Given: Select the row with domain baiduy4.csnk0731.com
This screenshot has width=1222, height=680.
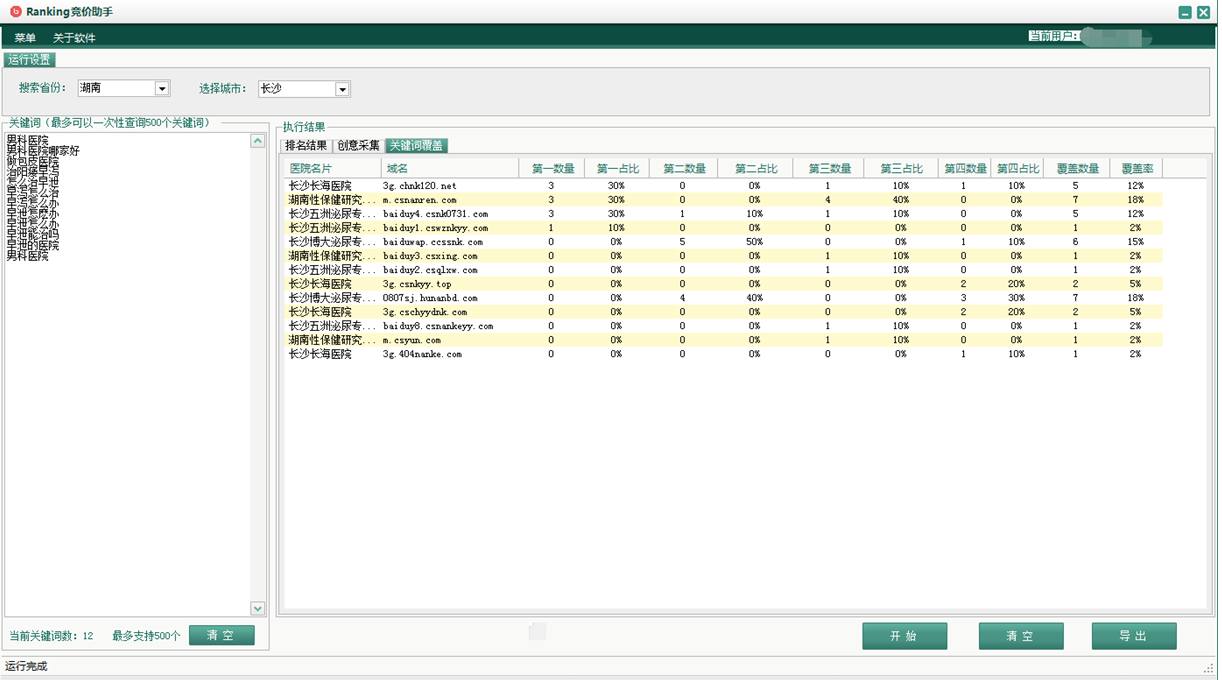Looking at the screenshot, I should 724,214.
